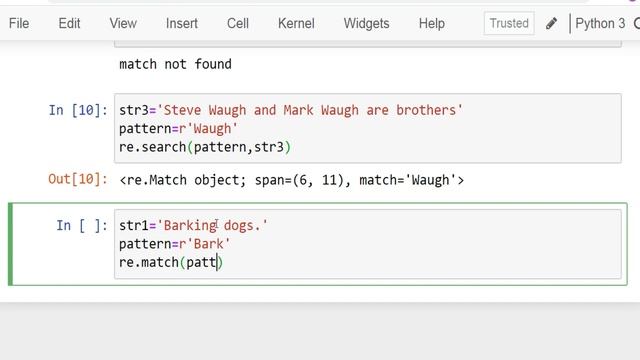Open the Widgets menu
Image resolution: width=640 pixels, height=360 pixels.
[366, 23]
